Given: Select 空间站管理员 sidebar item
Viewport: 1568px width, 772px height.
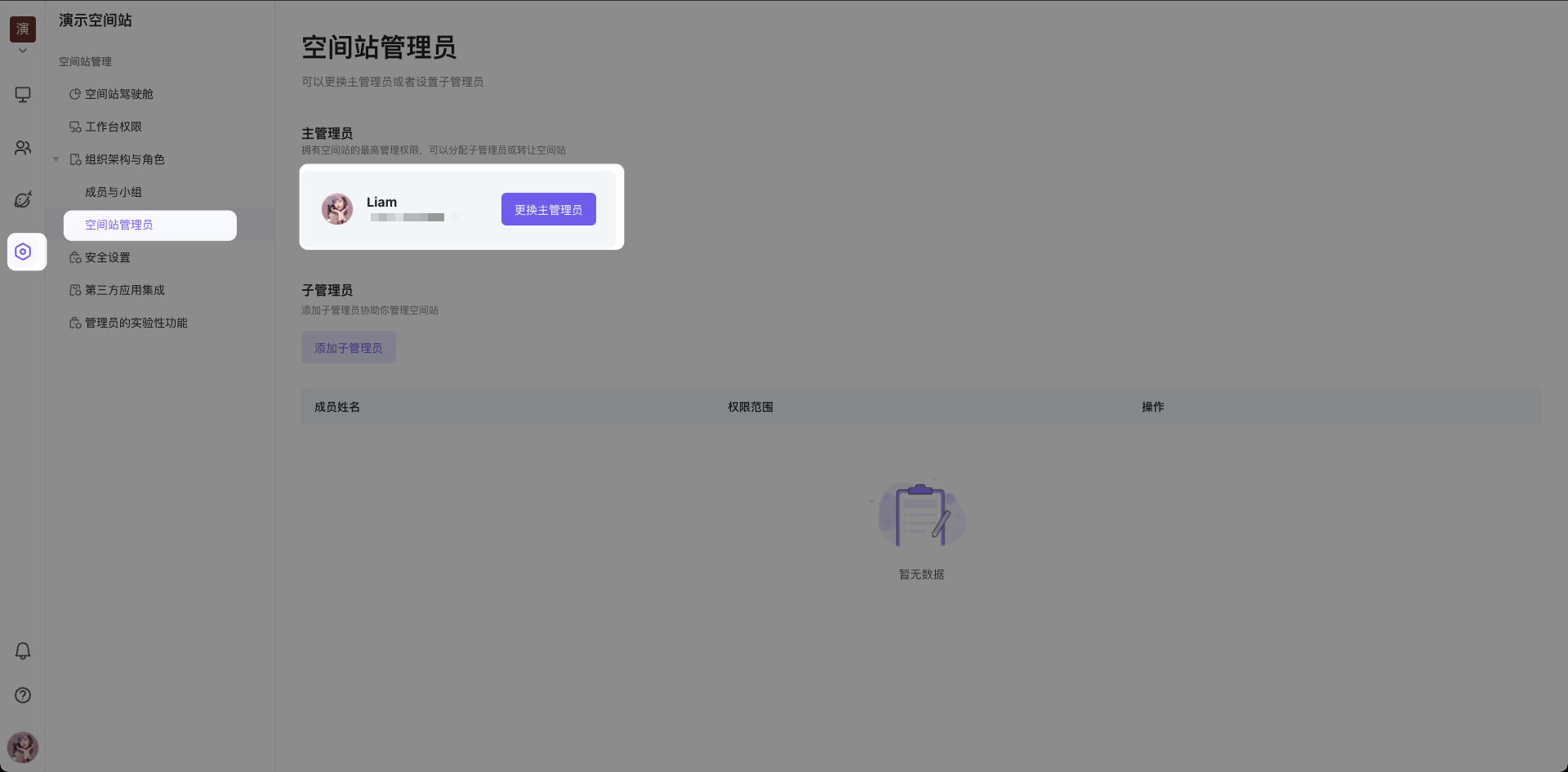Looking at the screenshot, I should pyautogui.click(x=118, y=225).
